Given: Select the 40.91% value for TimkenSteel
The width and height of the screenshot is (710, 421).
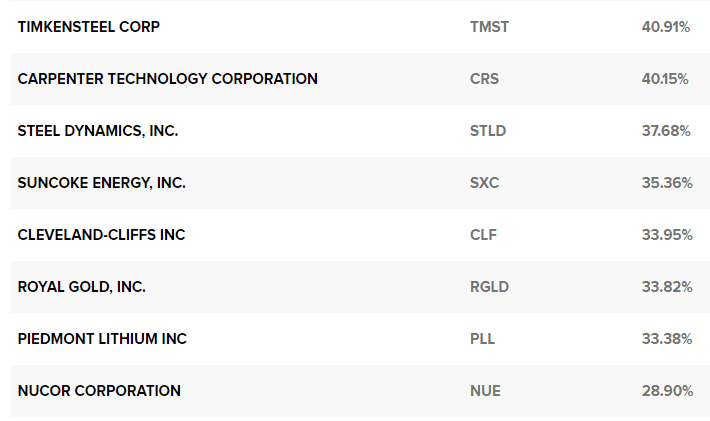Looking at the screenshot, I should point(666,27).
